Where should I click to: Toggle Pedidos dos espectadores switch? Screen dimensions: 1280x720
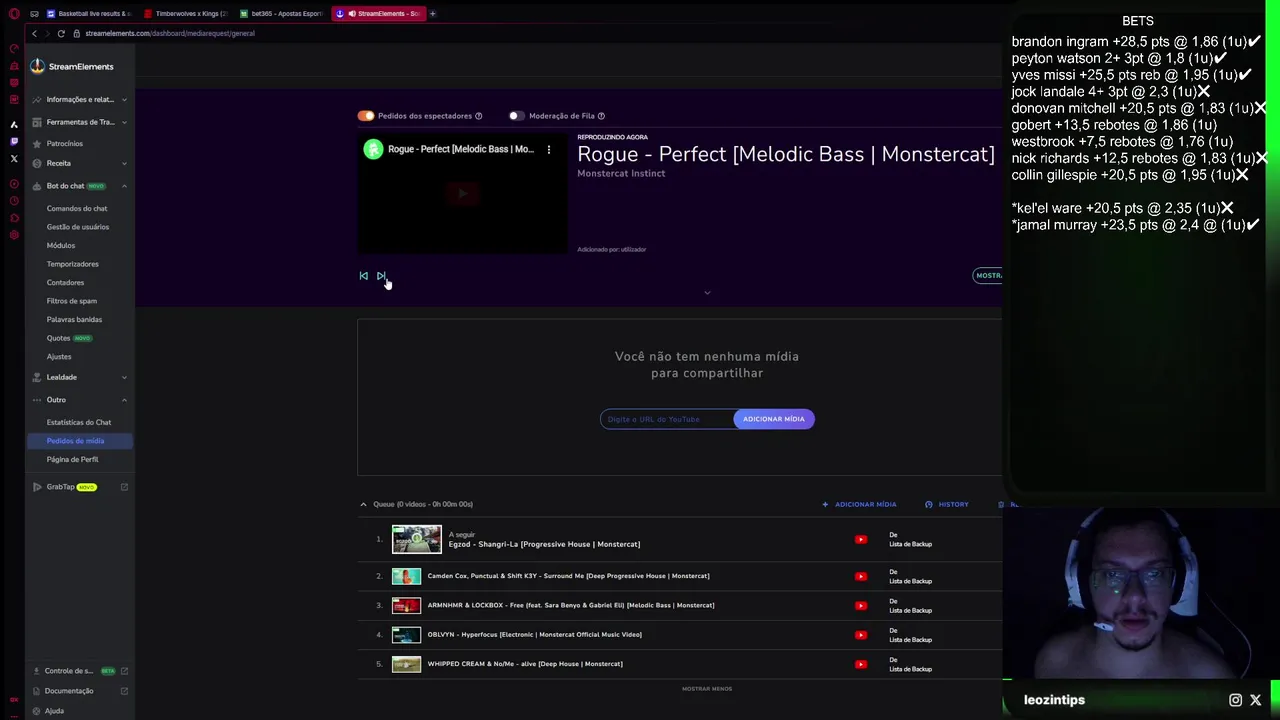(x=366, y=116)
